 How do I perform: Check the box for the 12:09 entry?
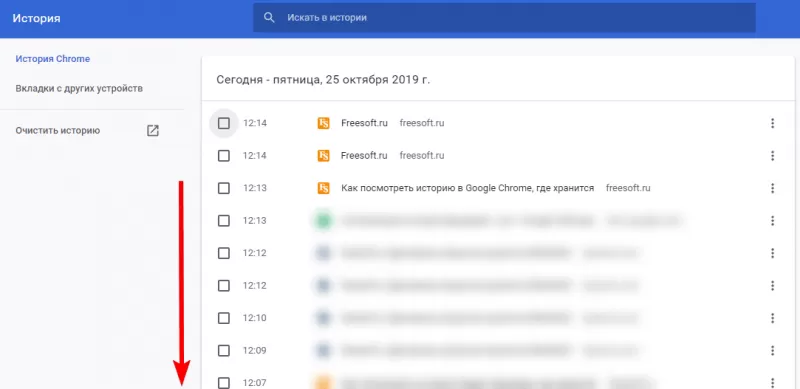pyautogui.click(x=223, y=351)
